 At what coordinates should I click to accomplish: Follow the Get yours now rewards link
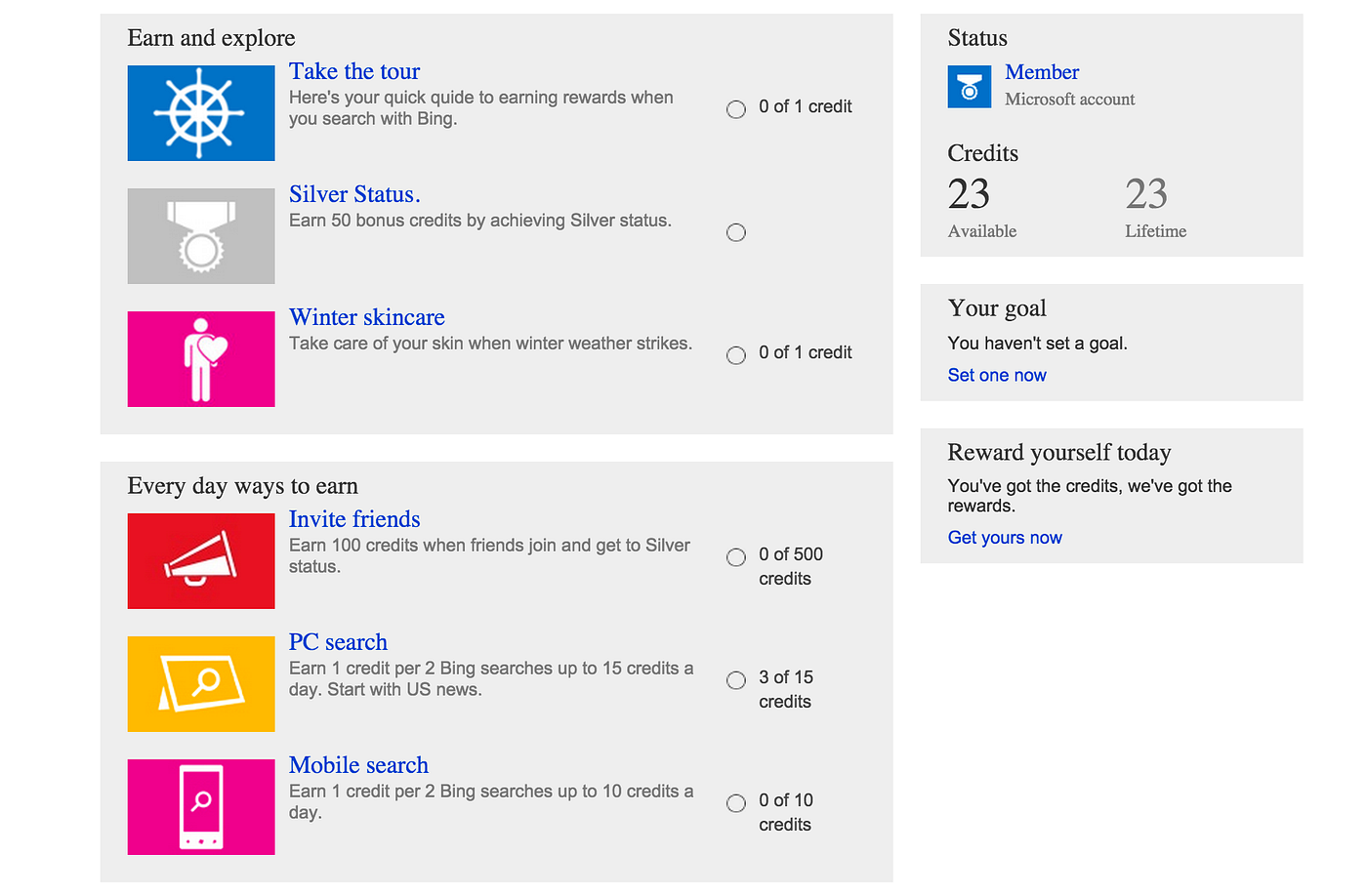(1005, 538)
